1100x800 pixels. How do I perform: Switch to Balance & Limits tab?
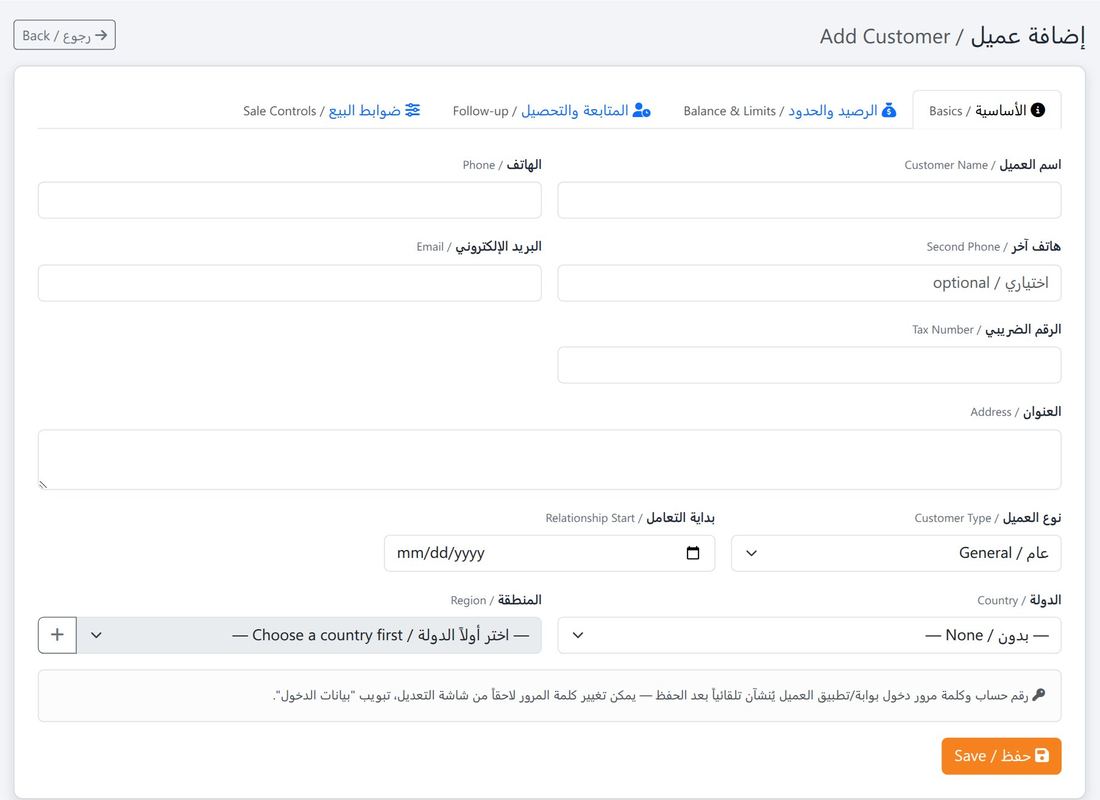pos(789,110)
